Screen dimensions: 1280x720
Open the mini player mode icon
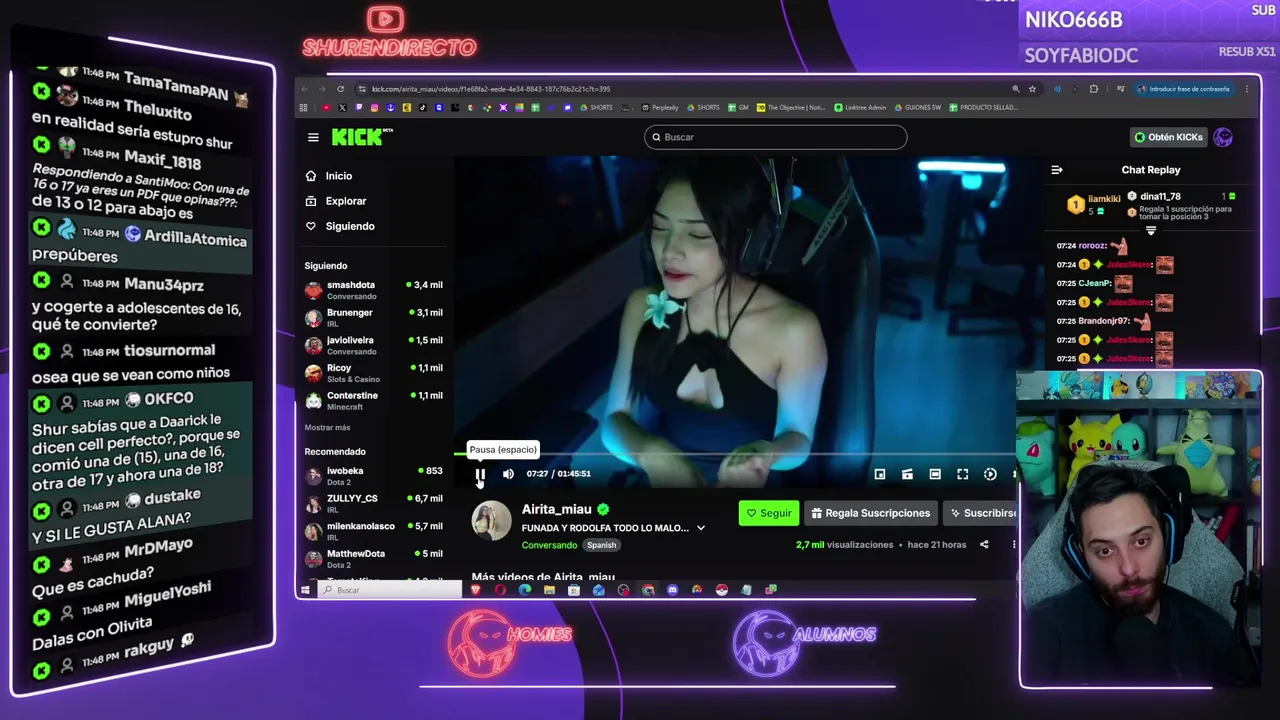(879, 474)
